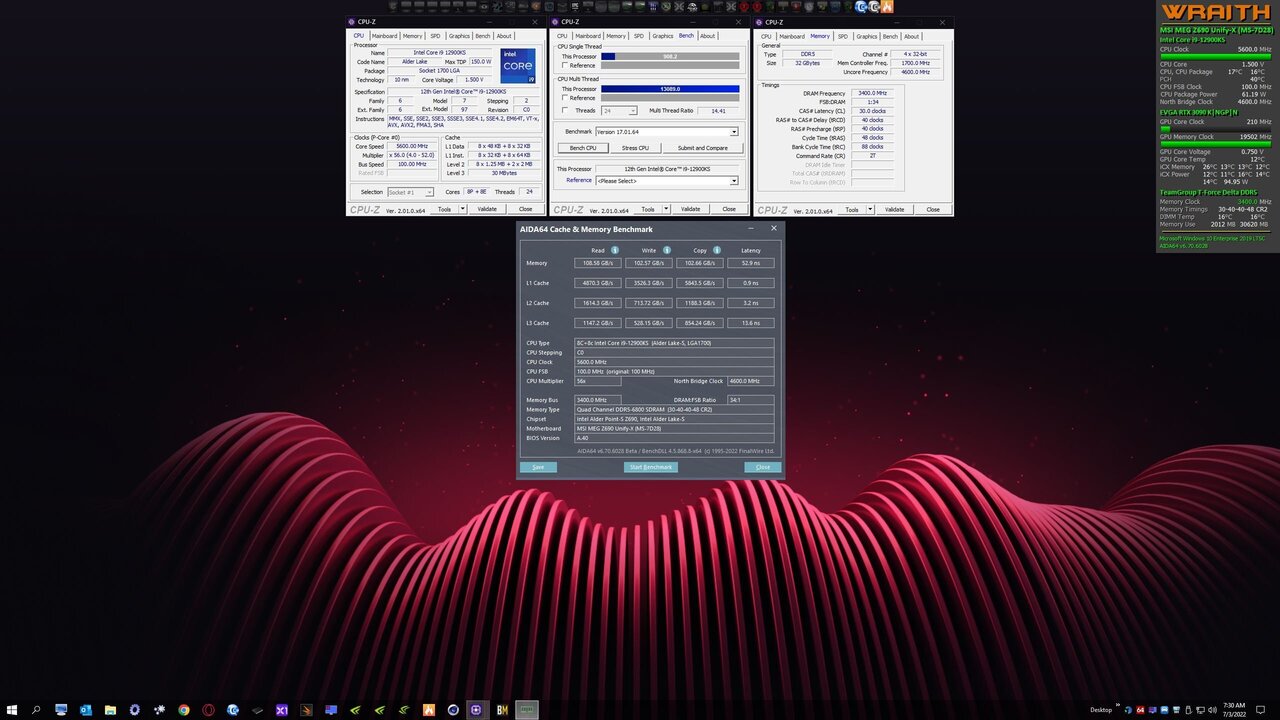
Task: Switch to the Mainboard tab in the leftmost CPU-Z window
Action: point(384,36)
